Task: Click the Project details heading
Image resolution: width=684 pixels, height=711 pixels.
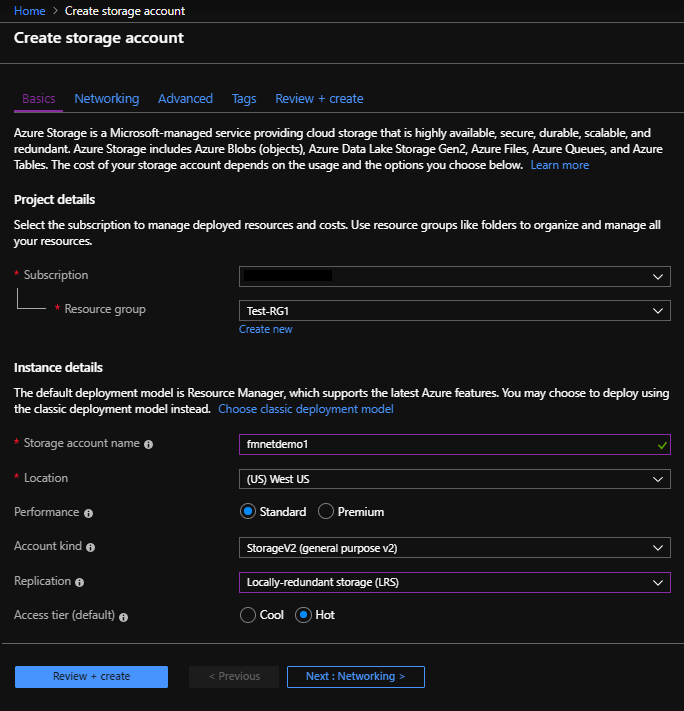Action: tap(54, 200)
